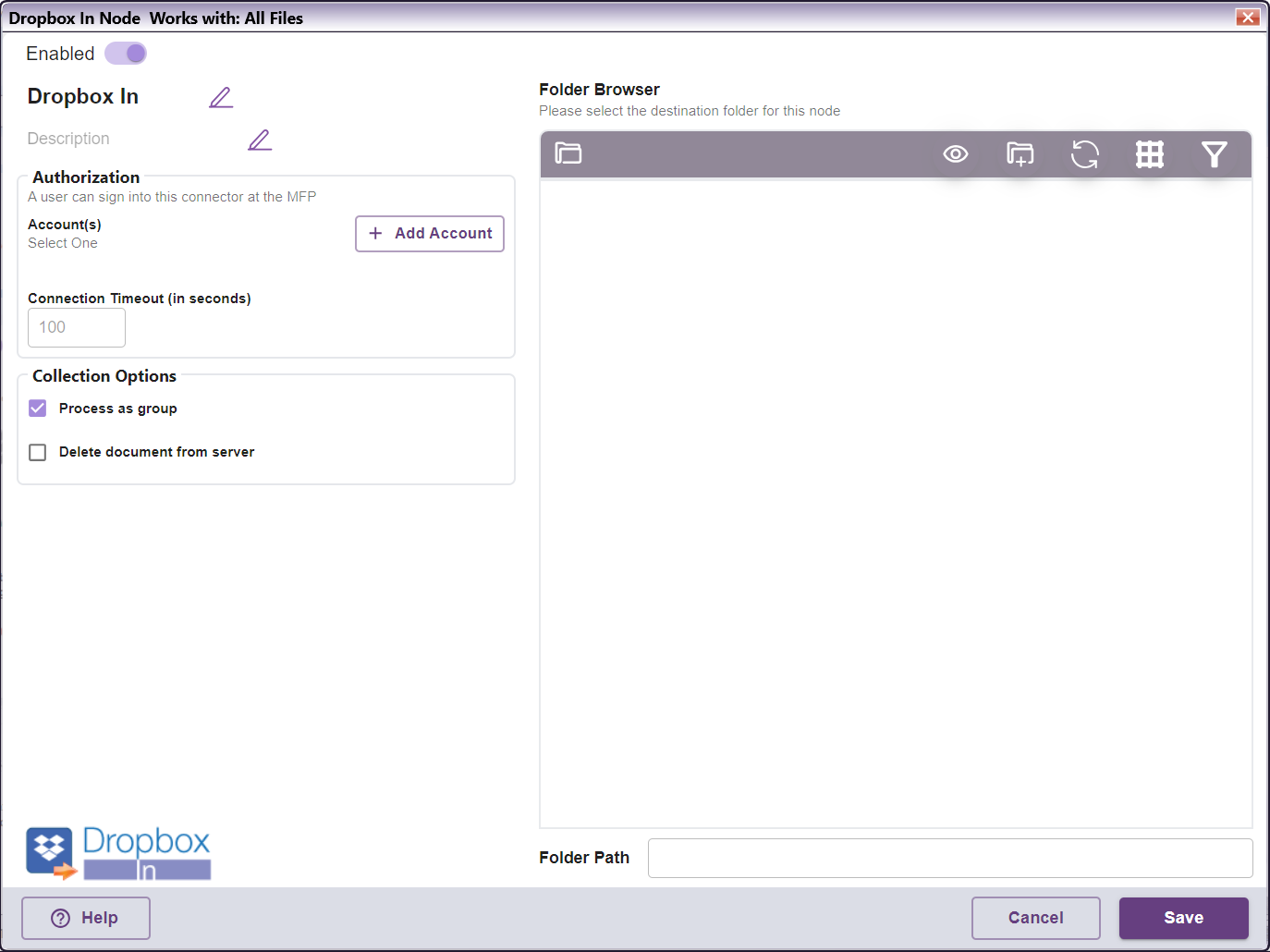
Task: Click the 'Dropbox In' title text
Action: [x=83, y=96]
